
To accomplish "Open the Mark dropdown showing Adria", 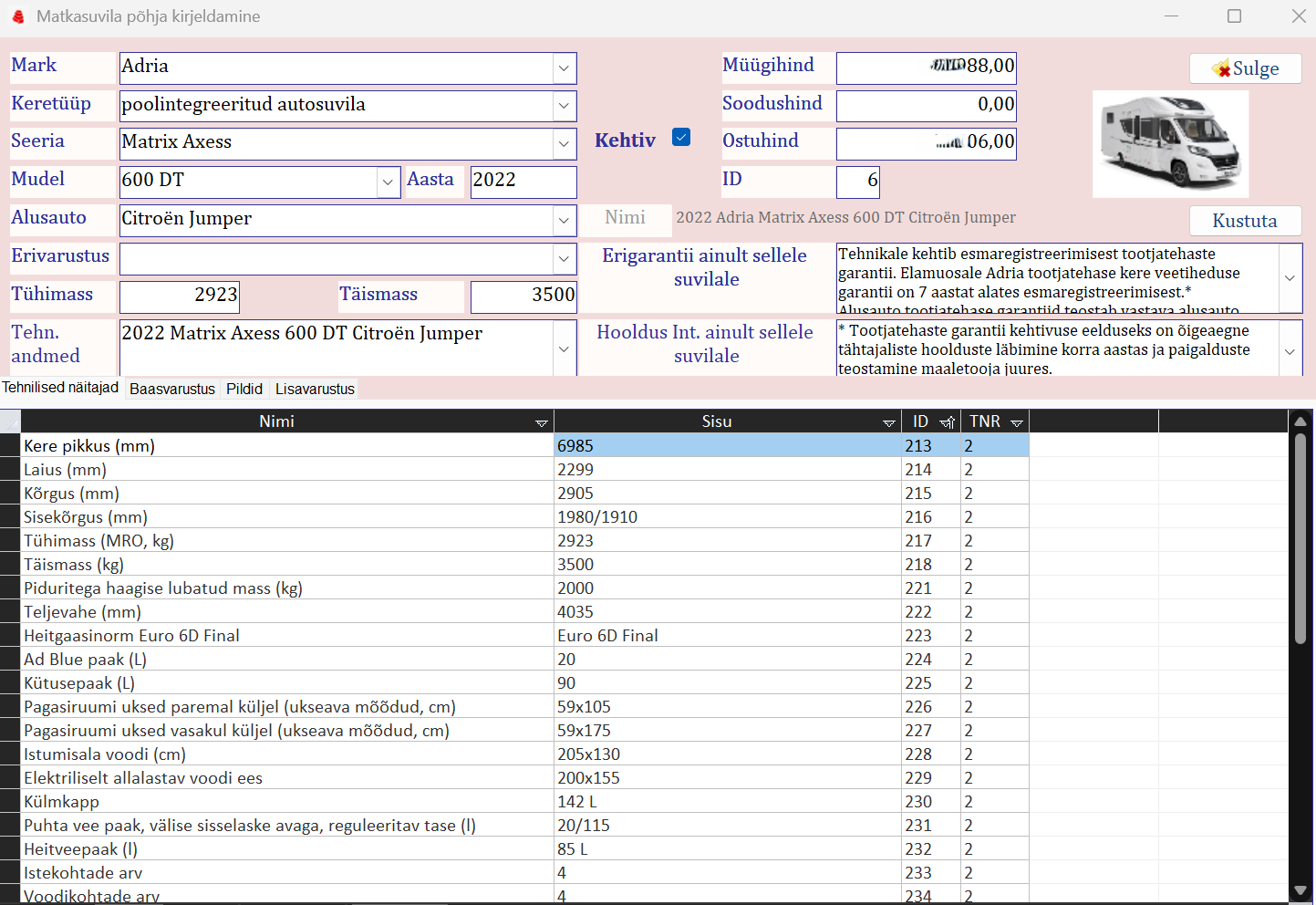I will click(564, 68).
